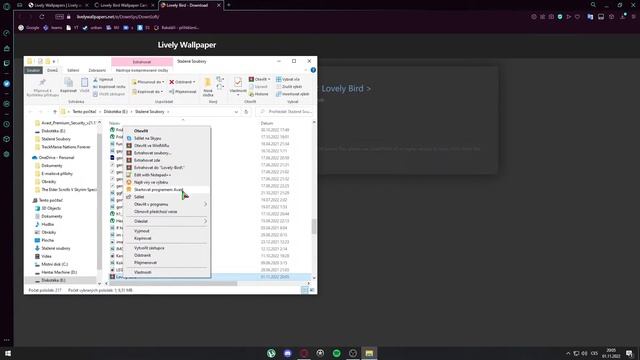This screenshot has width=640, height=360.
Task: Open the address bar history dropdown
Action: tap(236, 111)
